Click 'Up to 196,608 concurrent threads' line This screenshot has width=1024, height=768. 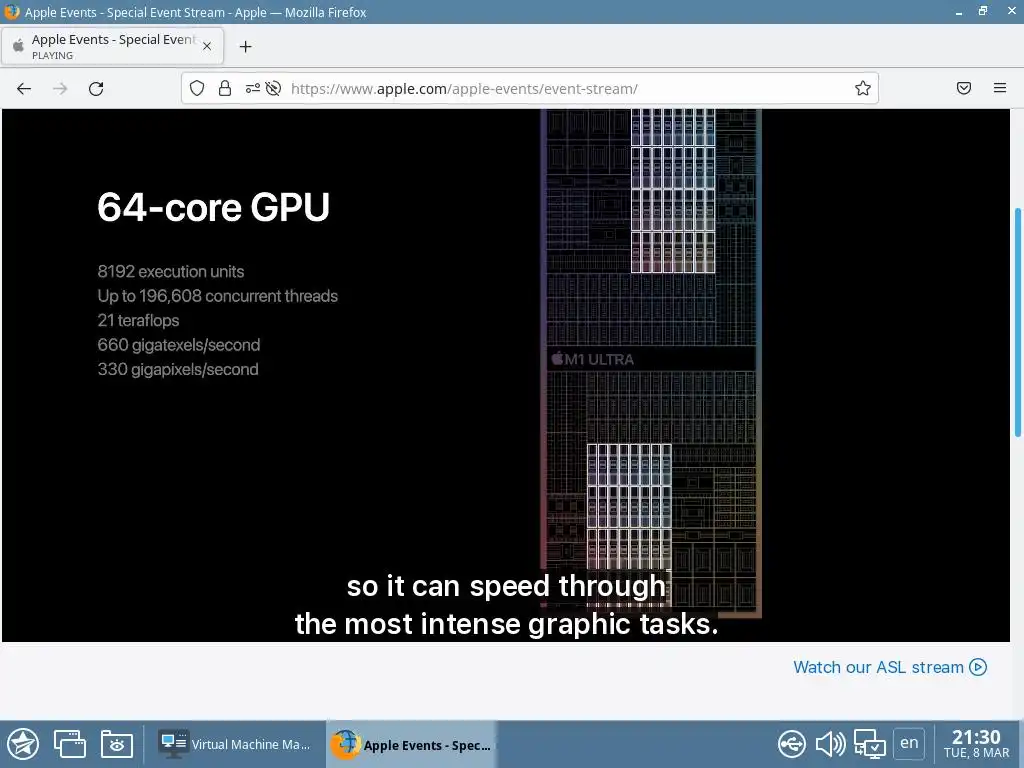pyautogui.click(x=217, y=296)
